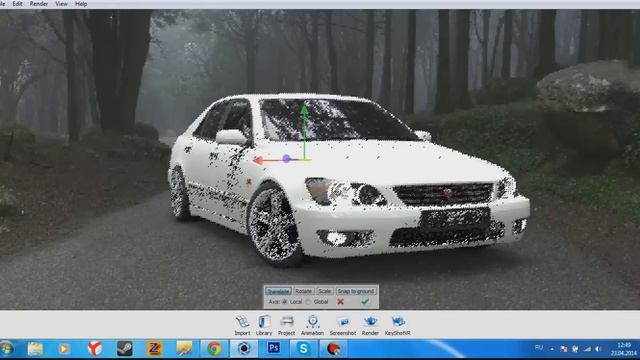Show hidden tray icons arrow
This screenshot has width=640, height=360.
pos(552,349)
